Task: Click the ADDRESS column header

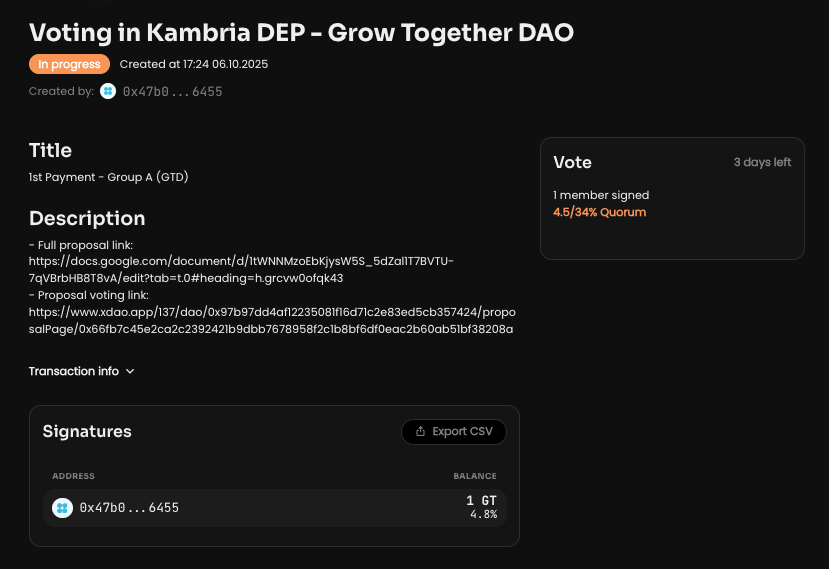Action: tap(74, 476)
